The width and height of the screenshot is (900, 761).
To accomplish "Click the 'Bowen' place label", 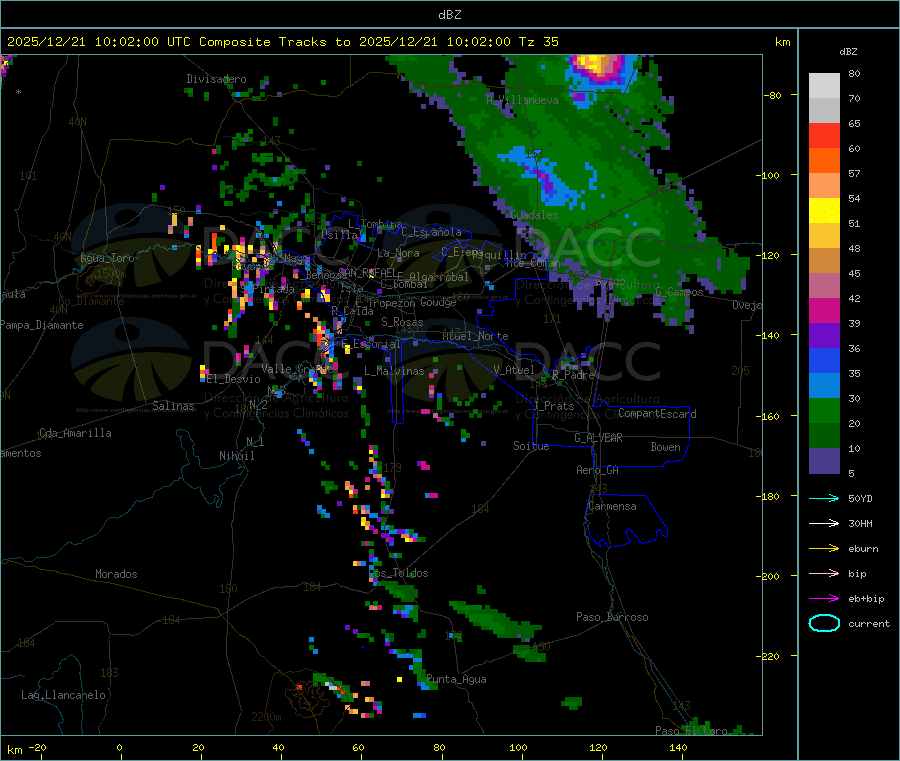I will click(666, 447).
